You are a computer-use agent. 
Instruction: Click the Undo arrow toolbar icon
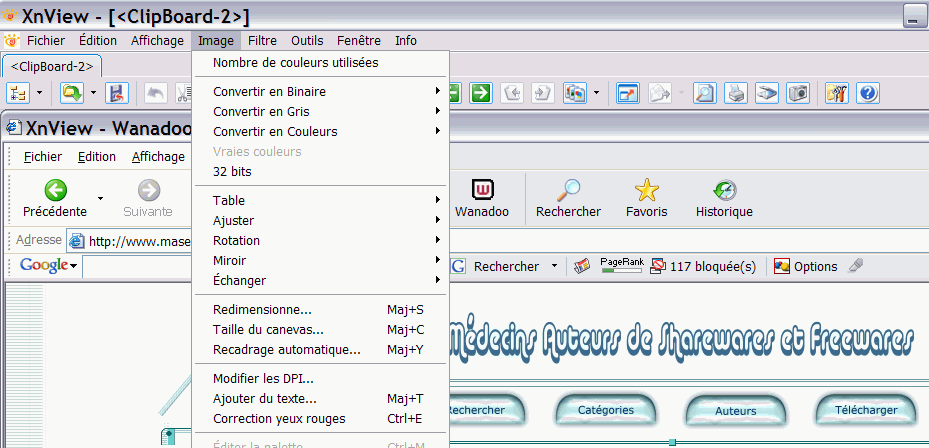point(156,93)
